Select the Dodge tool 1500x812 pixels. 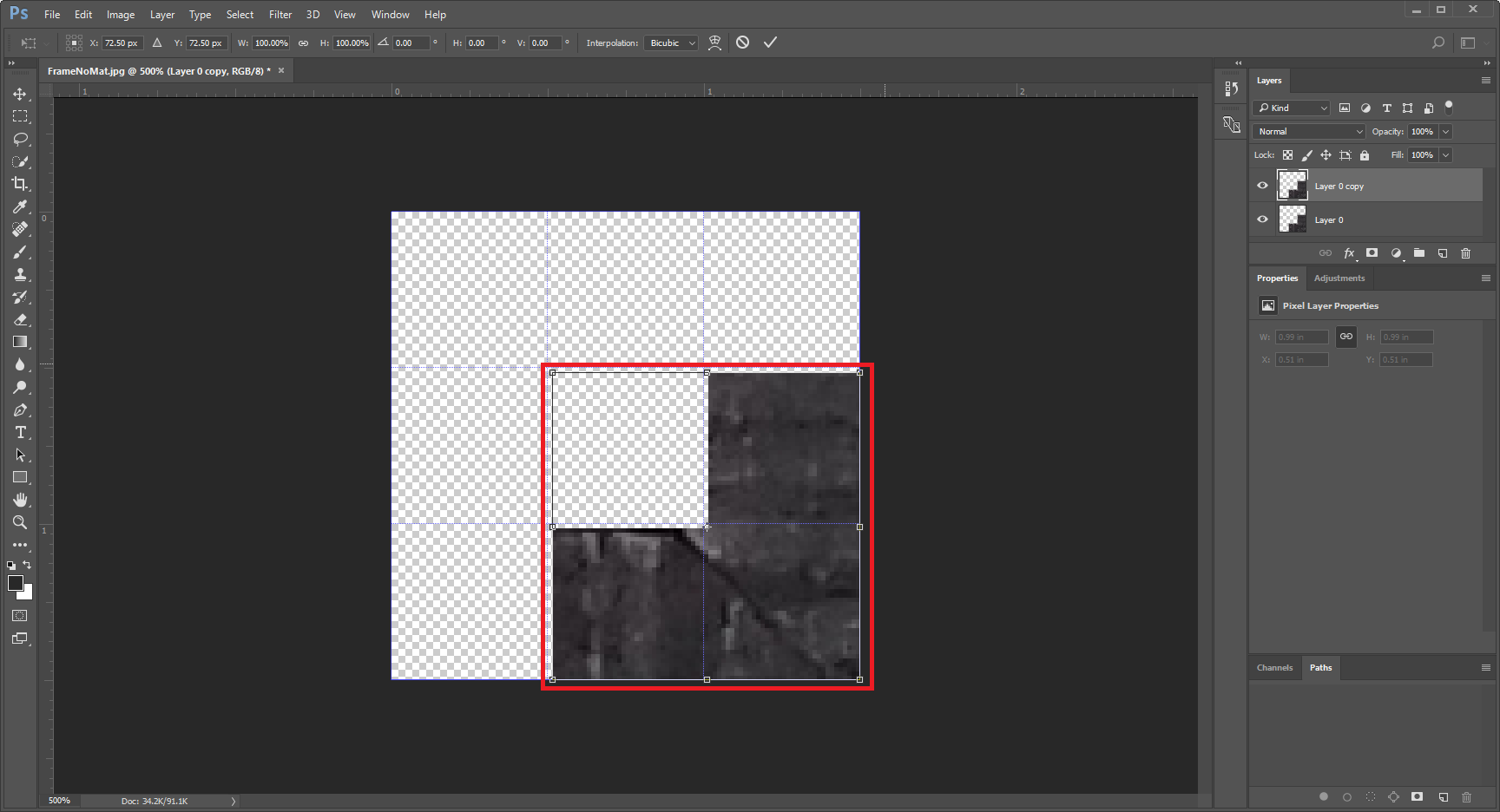20,387
